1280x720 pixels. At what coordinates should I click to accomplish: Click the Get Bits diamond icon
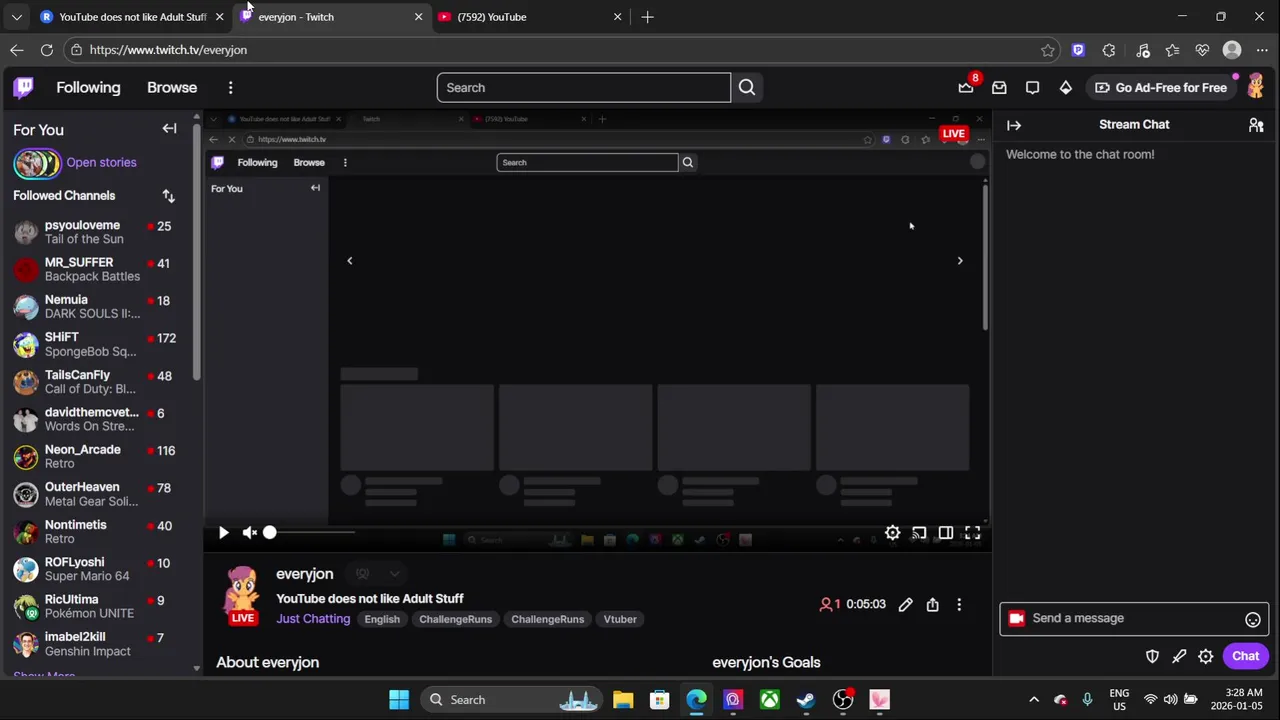click(1066, 87)
